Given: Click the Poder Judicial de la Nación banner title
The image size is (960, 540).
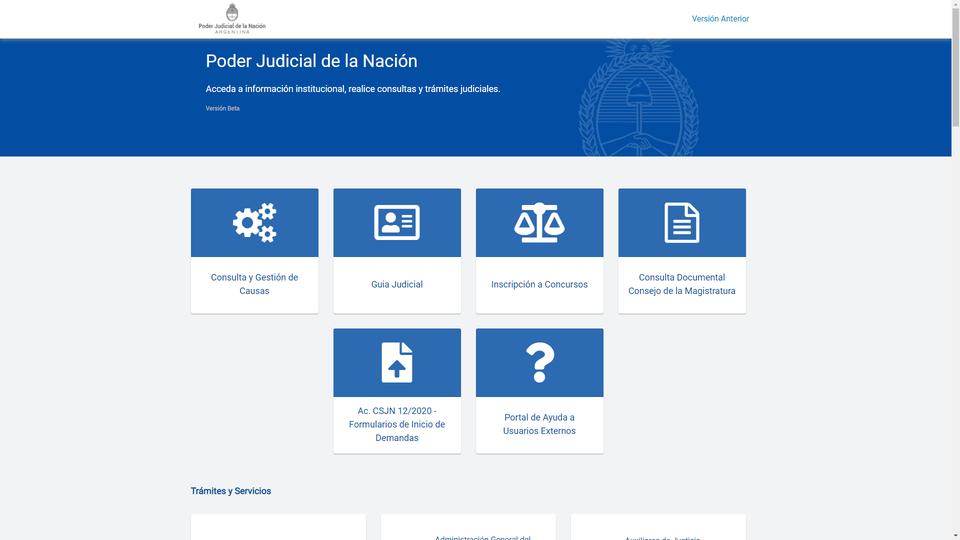Looking at the screenshot, I should coord(311,61).
